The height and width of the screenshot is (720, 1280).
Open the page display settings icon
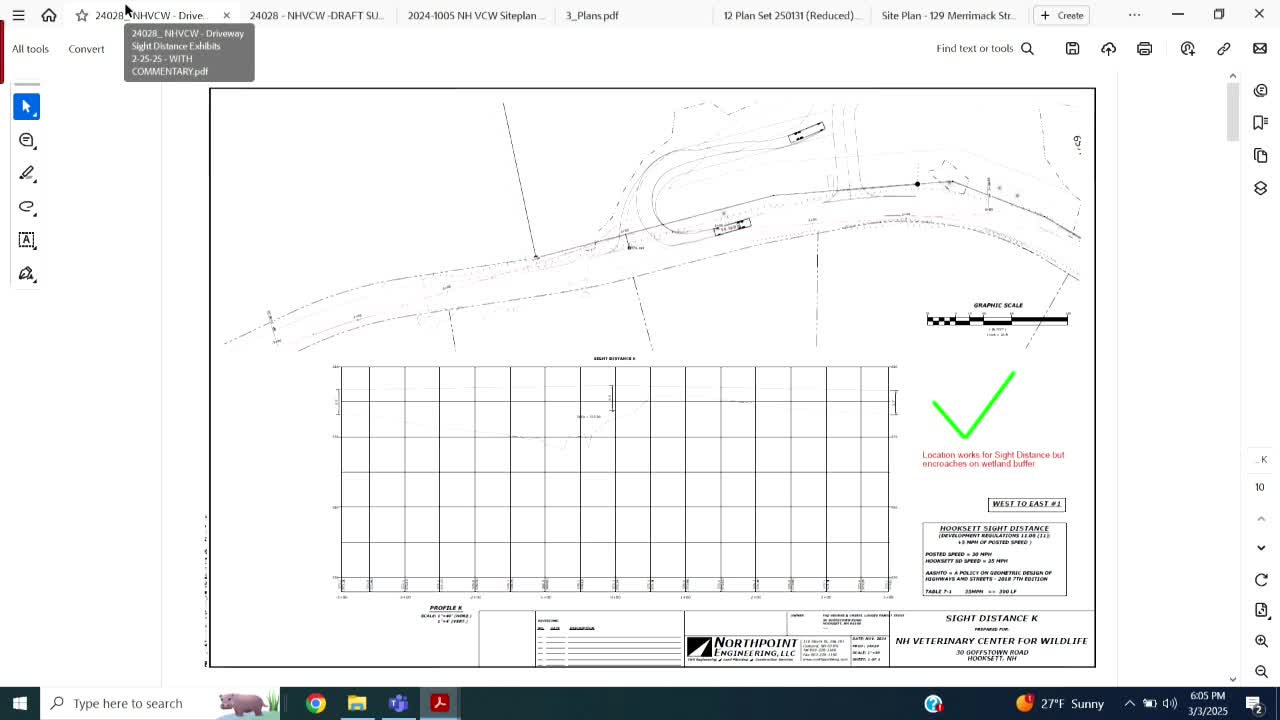click(x=1260, y=610)
